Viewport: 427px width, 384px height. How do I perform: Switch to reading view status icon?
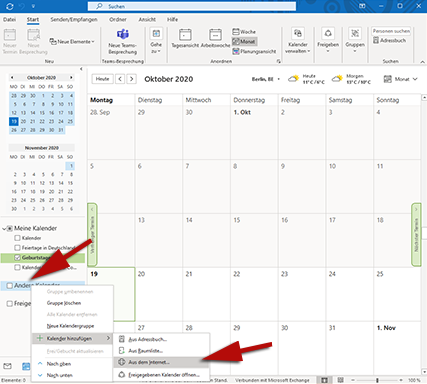coord(340,380)
